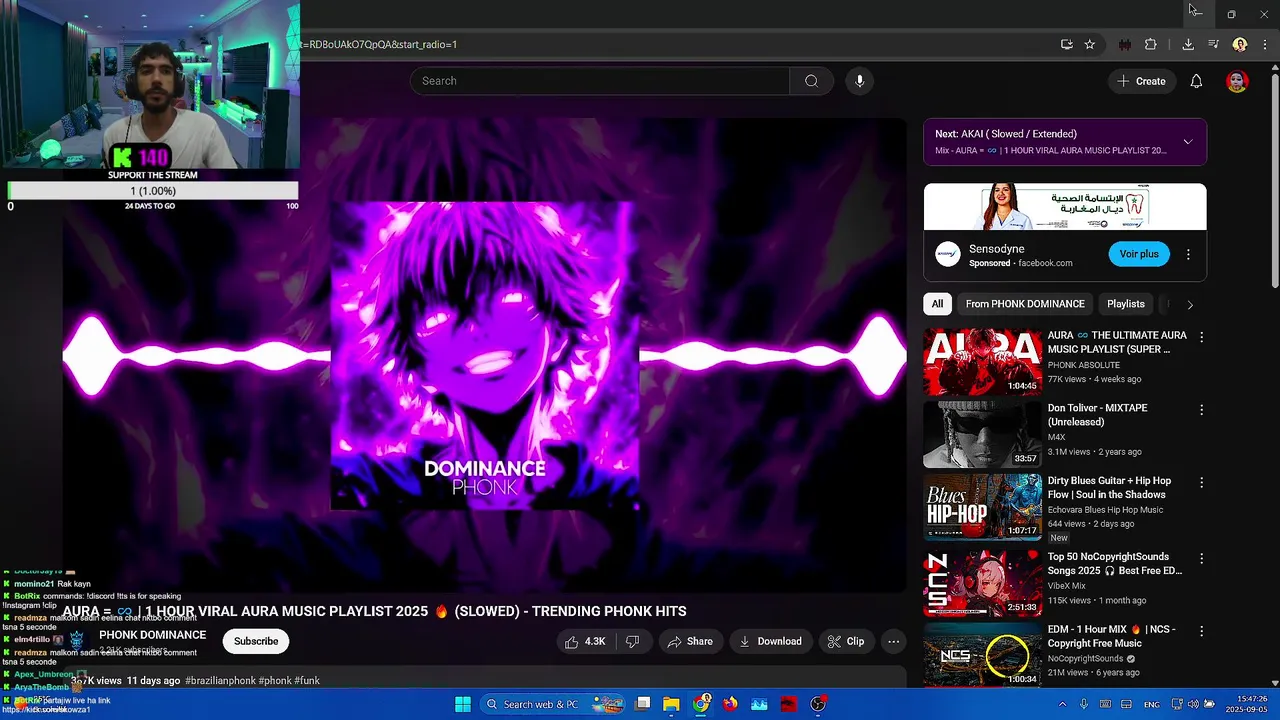
Task: Click inside the YouTube Search field
Action: point(600,81)
